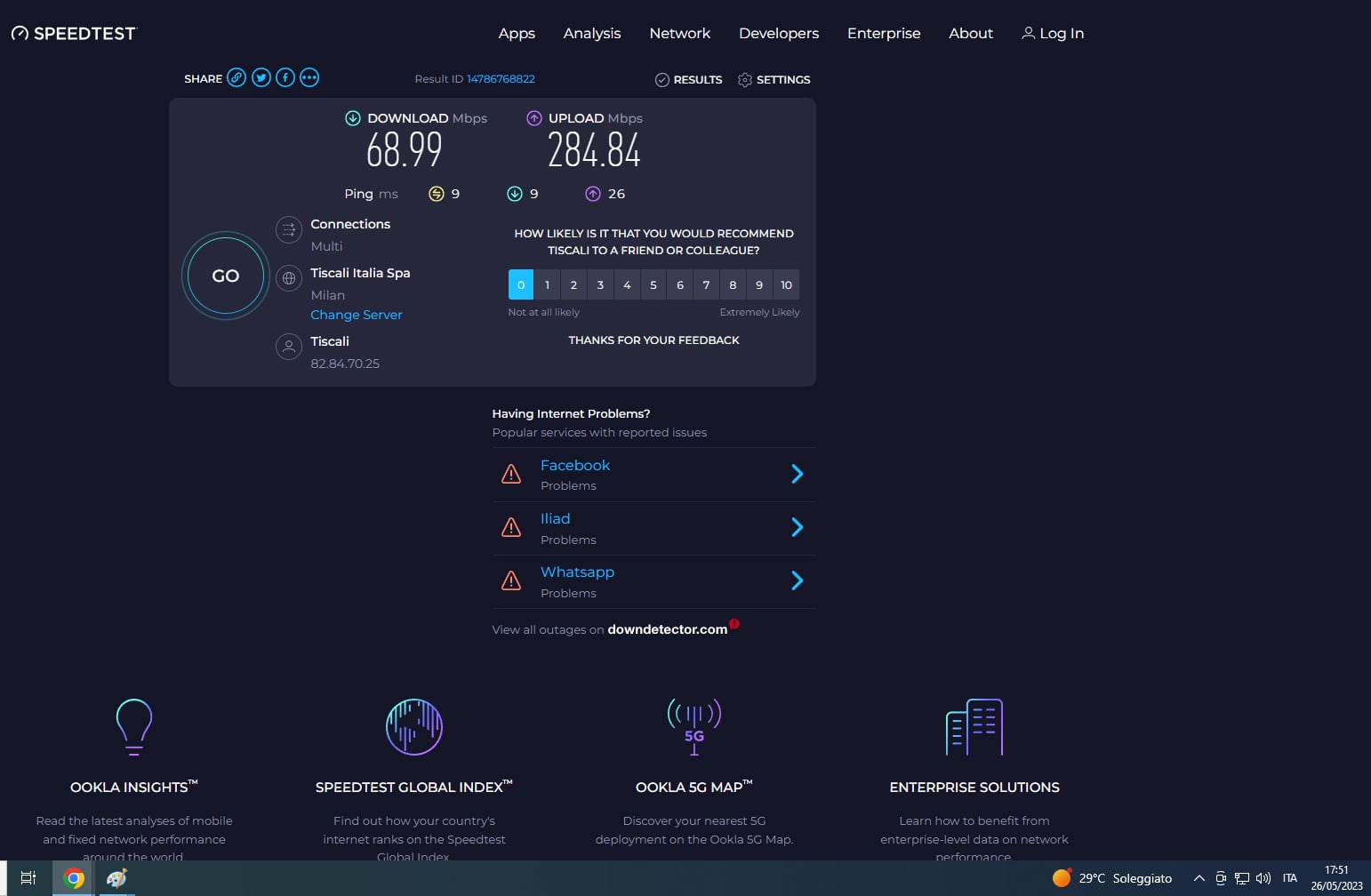Image resolution: width=1371 pixels, height=896 pixels.
Task: Switch the ITA keyboard language
Action: click(x=1290, y=878)
